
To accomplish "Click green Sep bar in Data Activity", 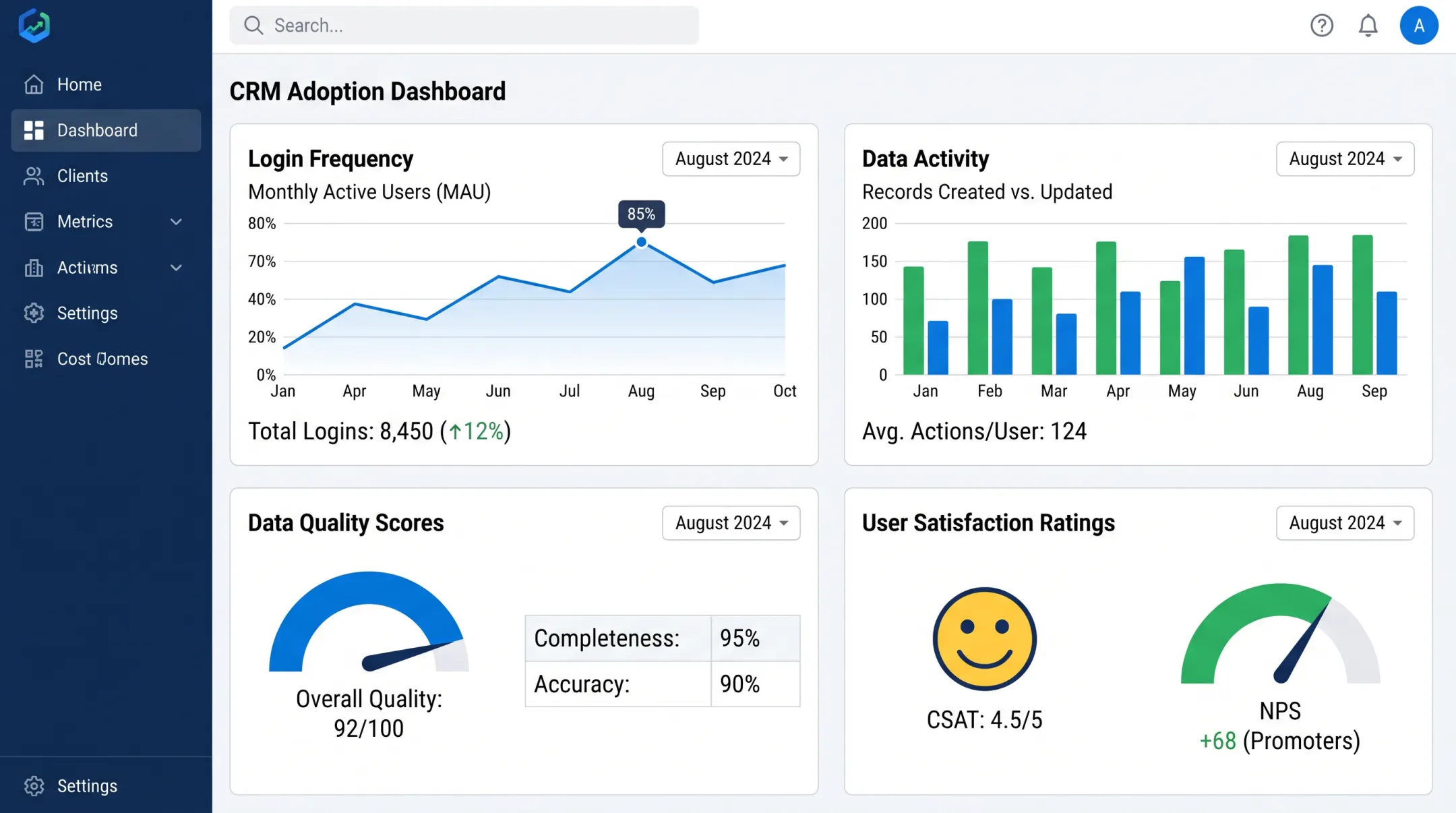I will pos(1362,305).
